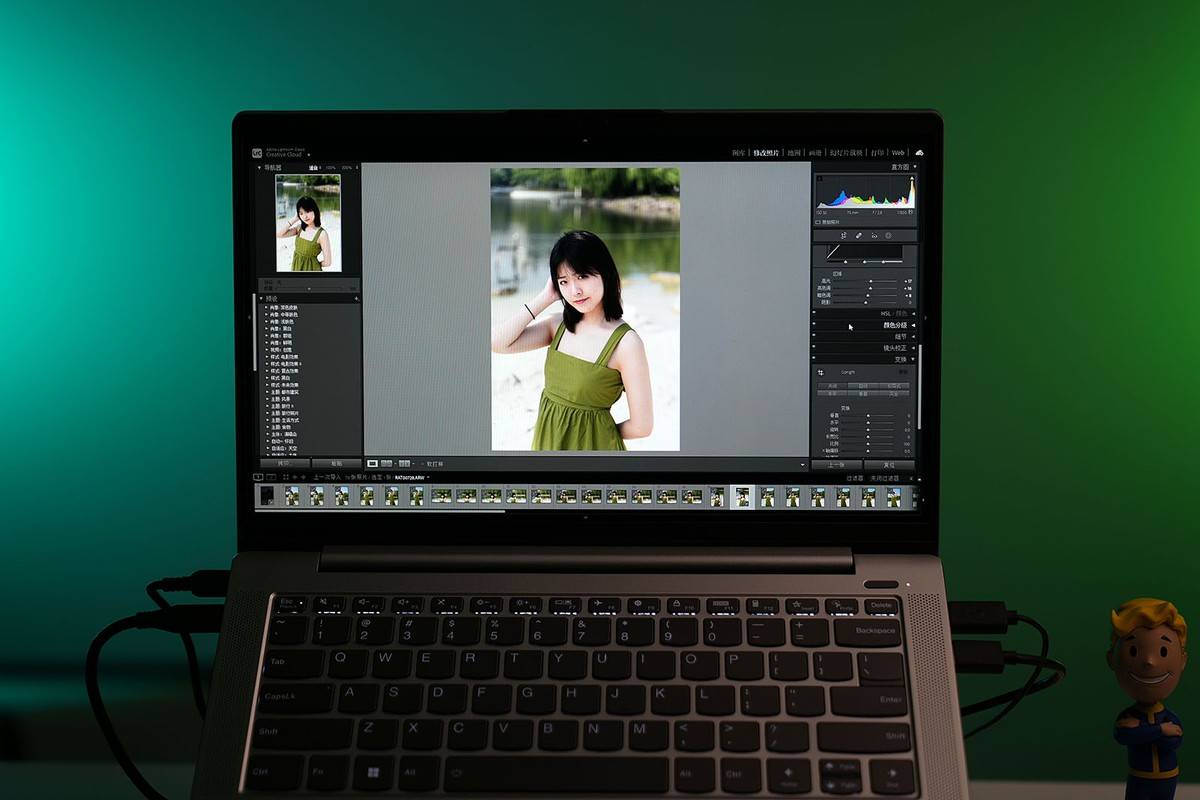Expand the 颜色分级 (Color Grading) panel
Screen dimensions: 1200x800
tap(913, 325)
